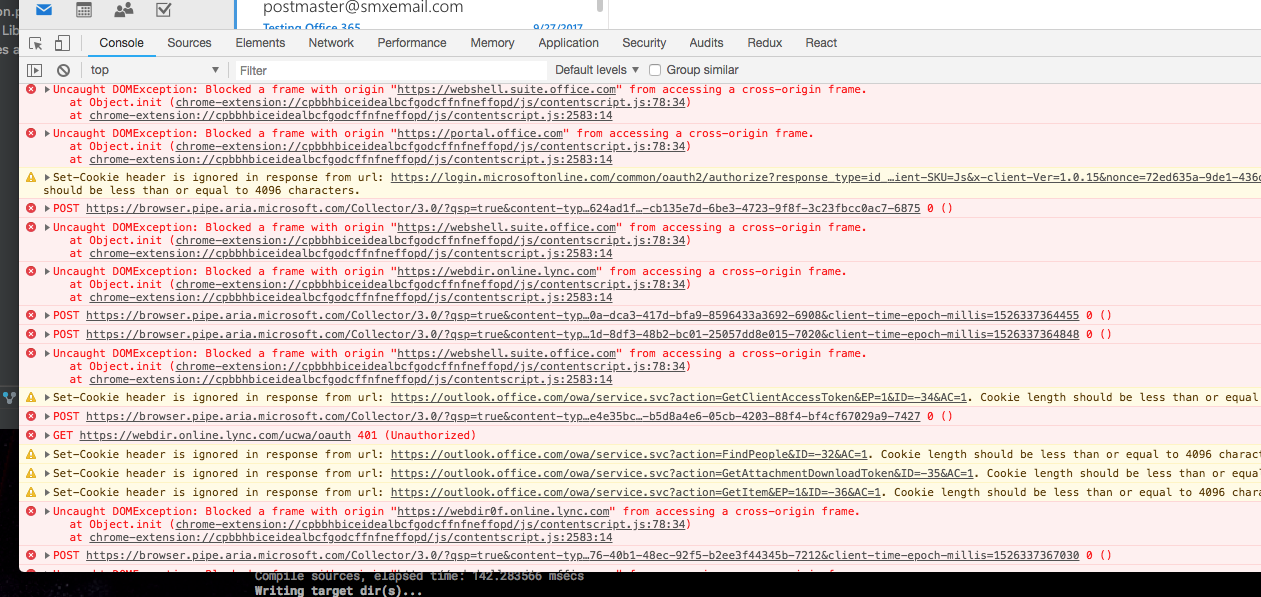The image size is (1261, 597).
Task: Open the Outlook People icon
Action: pyautogui.click(x=124, y=10)
